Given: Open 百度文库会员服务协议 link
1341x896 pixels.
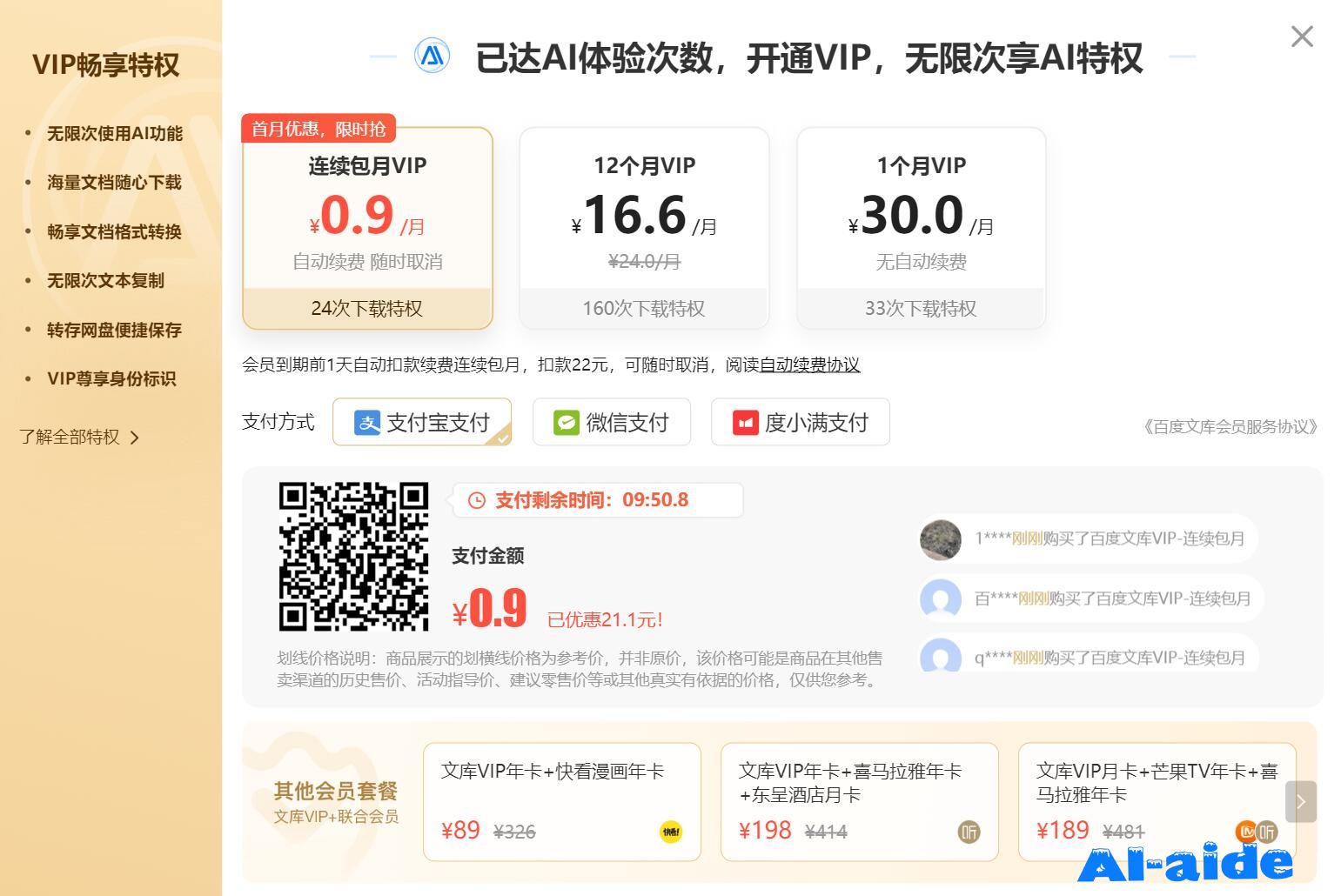Looking at the screenshot, I should pyautogui.click(x=1230, y=426).
